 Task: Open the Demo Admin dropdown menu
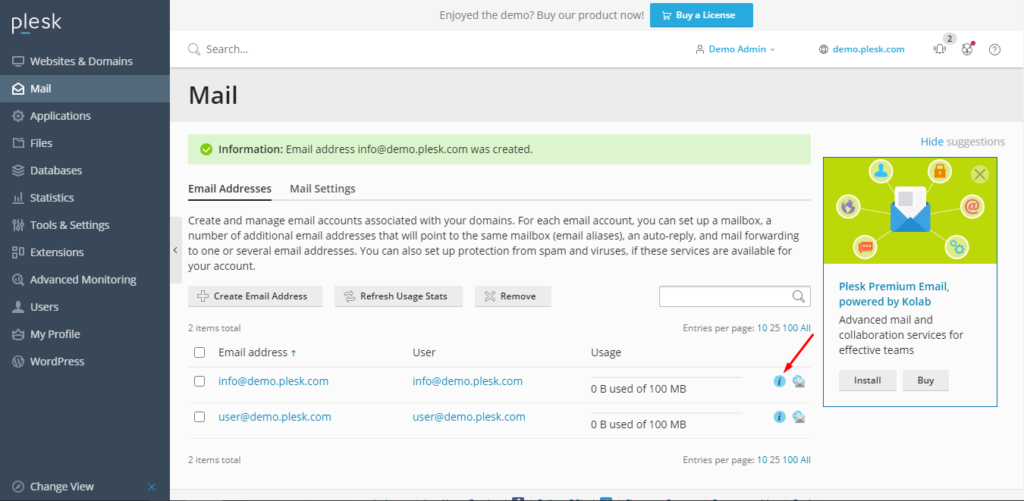(x=735, y=49)
